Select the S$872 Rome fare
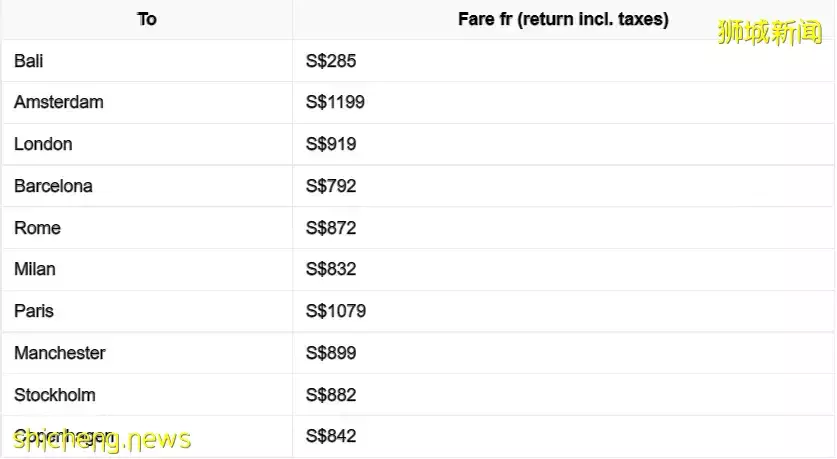 (x=331, y=228)
